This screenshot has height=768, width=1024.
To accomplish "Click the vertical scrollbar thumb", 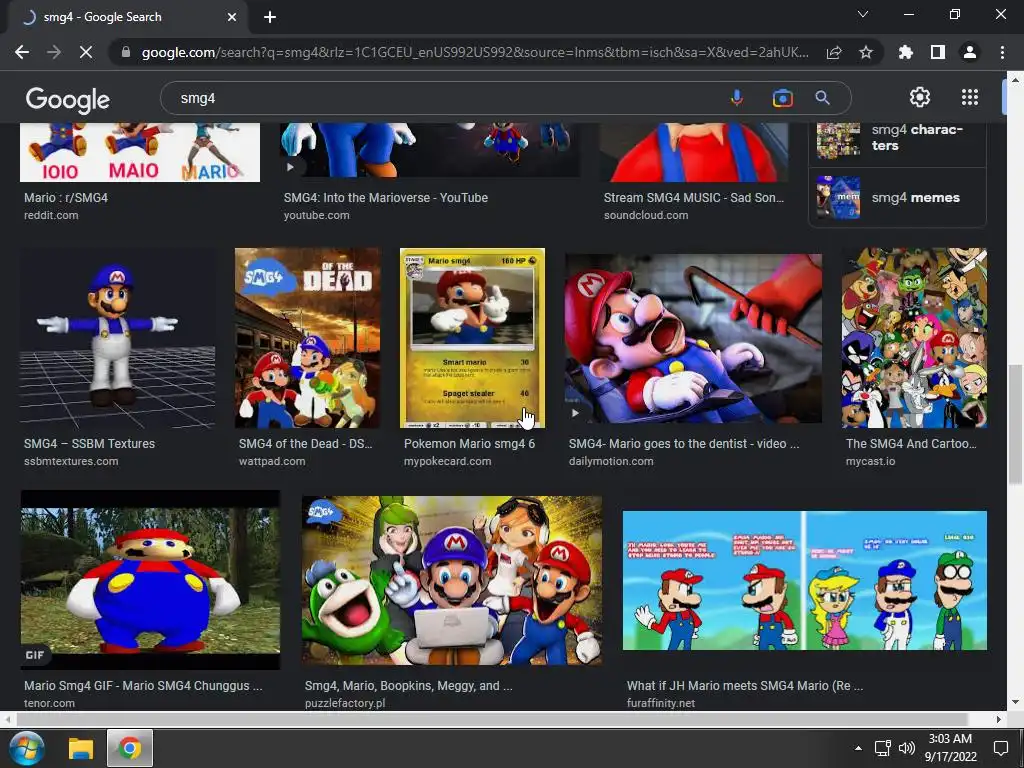I will click(1015, 424).
